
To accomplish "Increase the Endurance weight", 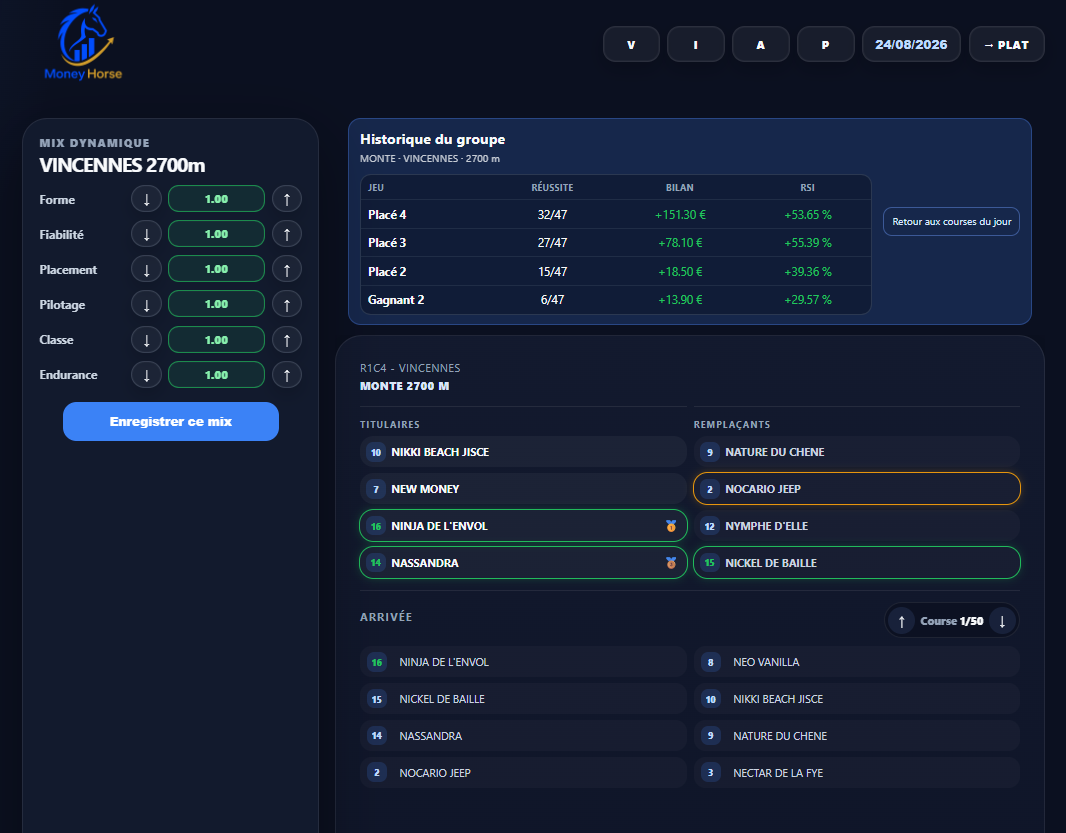I will click(x=287, y=375).
